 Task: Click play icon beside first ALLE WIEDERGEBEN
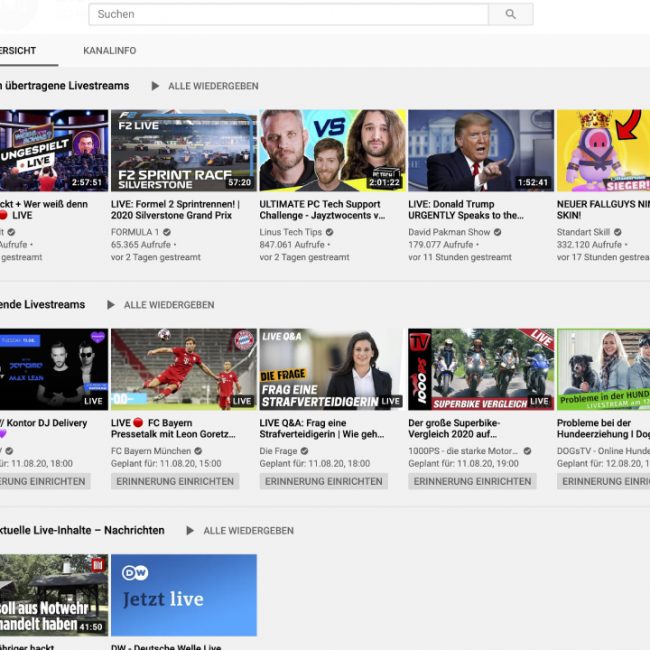point(155,86)
